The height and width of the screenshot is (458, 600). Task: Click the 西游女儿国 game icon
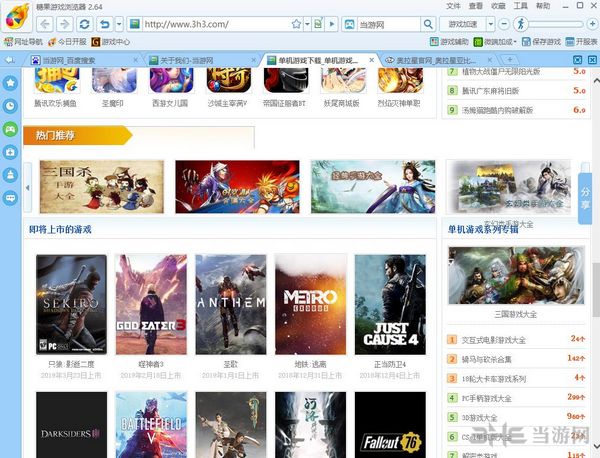click(x=171, y=81)
